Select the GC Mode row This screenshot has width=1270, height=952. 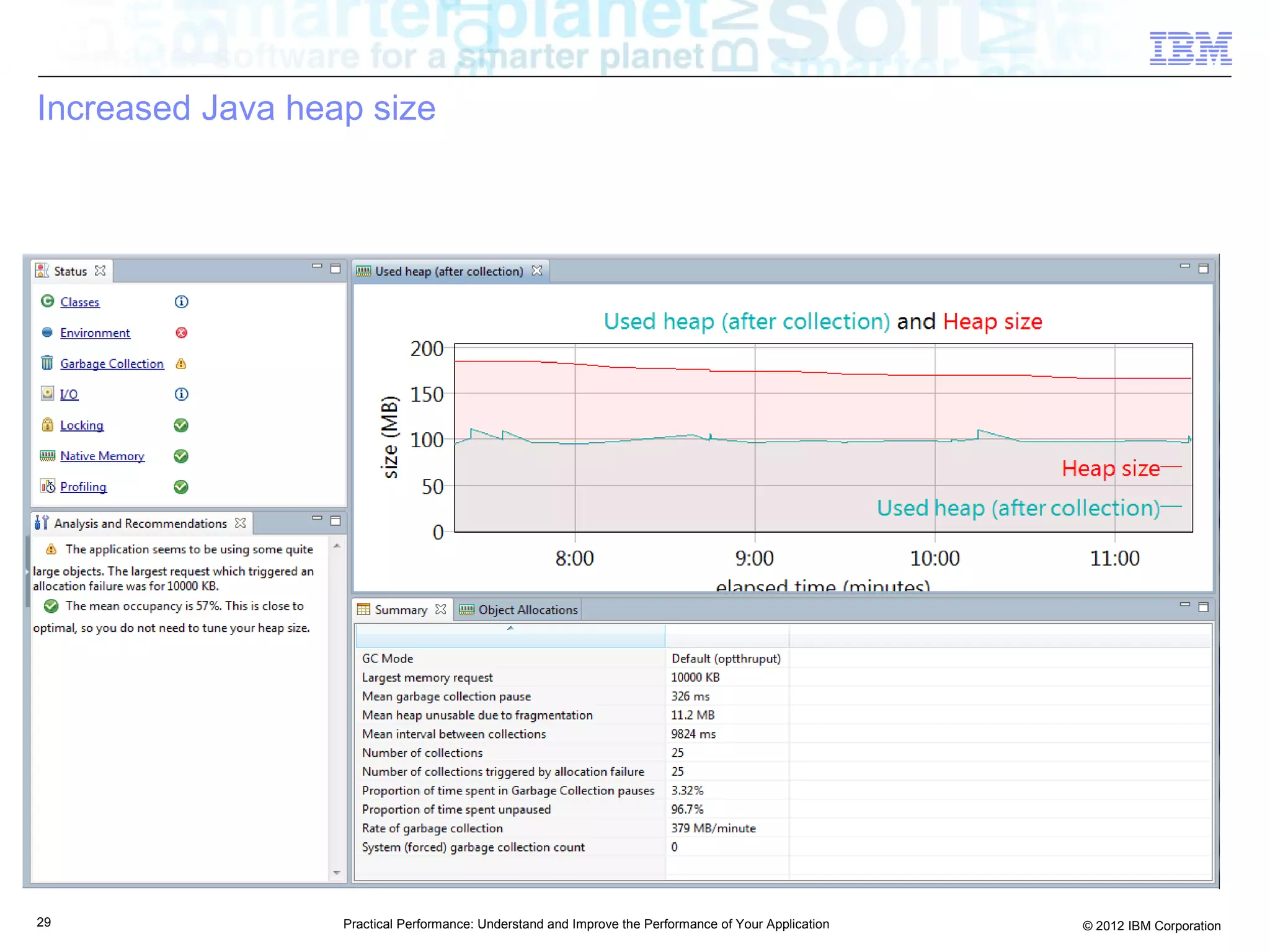(783, 659)
